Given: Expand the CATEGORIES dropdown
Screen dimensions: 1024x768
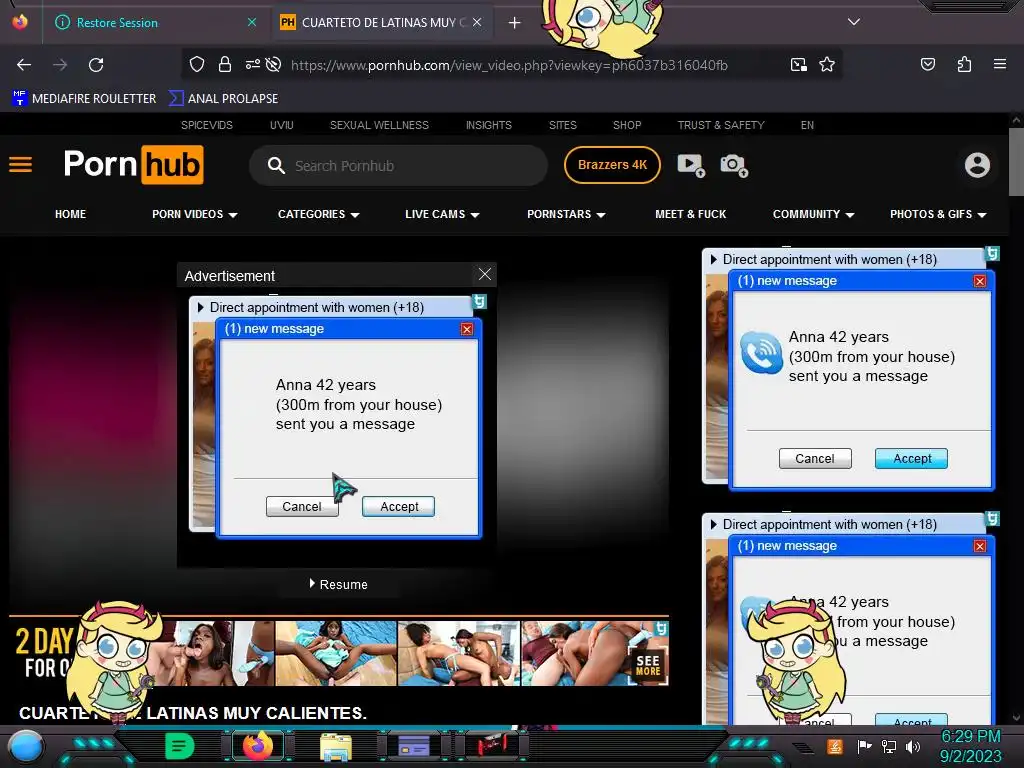Looking at the screenshot, I should point(319,214).
